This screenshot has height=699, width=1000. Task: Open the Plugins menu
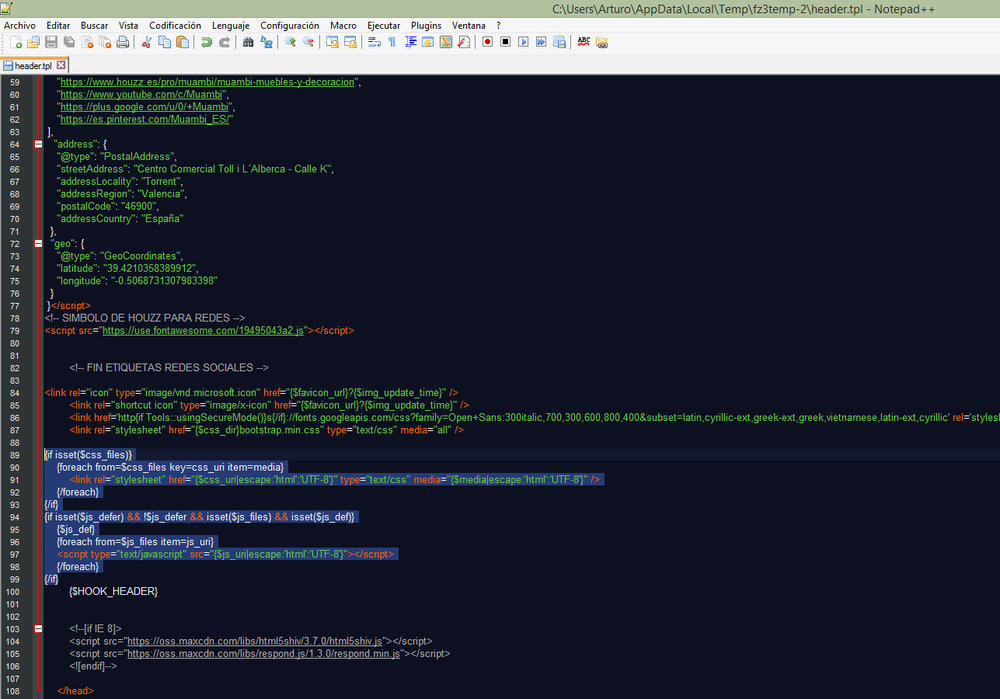[x=426, y=25]
